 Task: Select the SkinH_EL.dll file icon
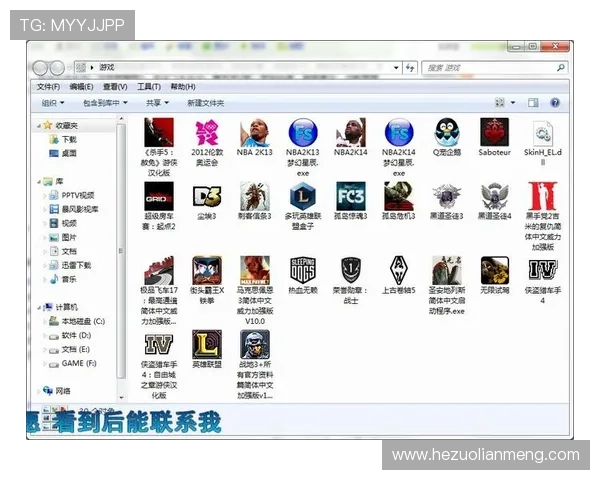click(543, 133)
